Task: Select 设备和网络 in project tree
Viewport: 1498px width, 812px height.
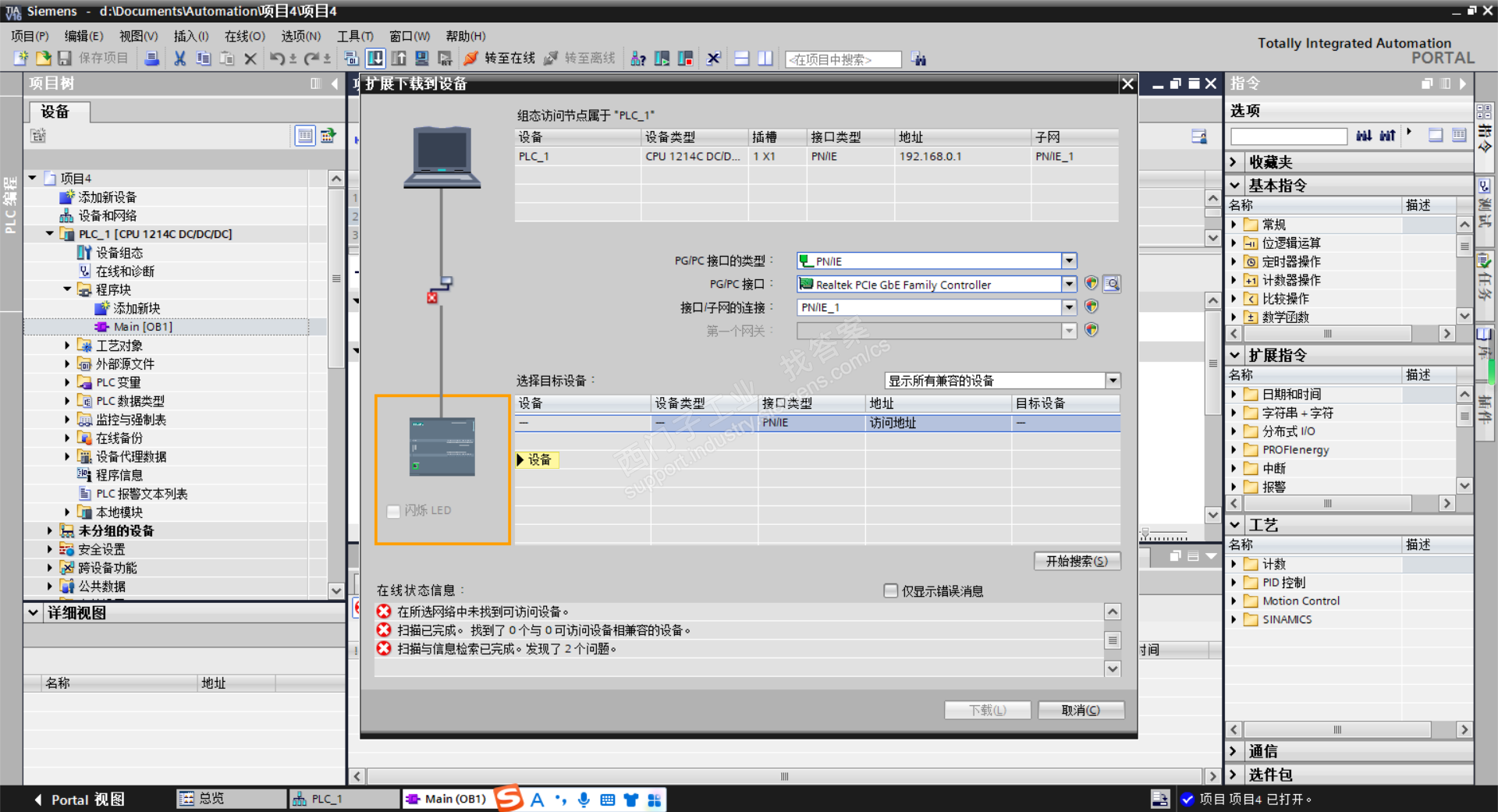Action: (107, 215)
